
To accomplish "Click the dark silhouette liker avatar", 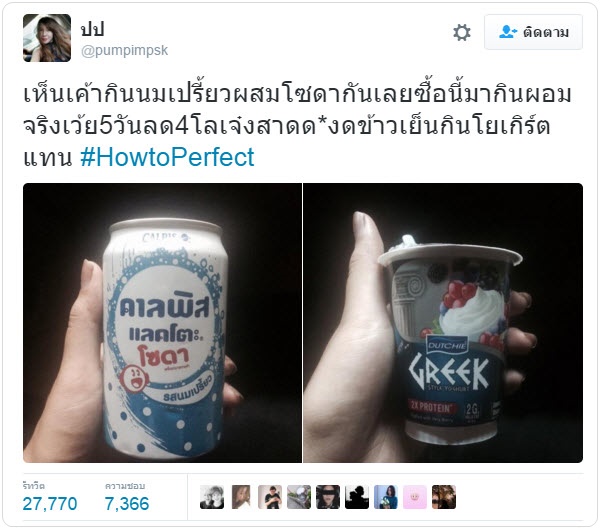I will point(357,497).
